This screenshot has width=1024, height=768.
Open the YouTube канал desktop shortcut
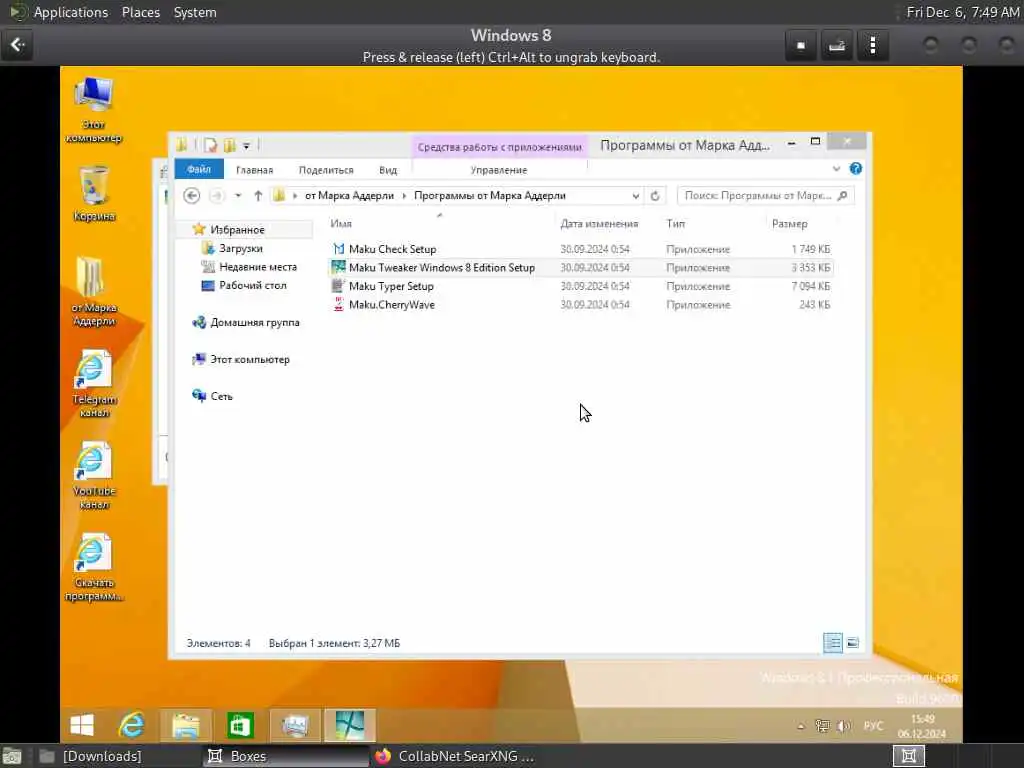pyautogui.click(x=94, y=475)
